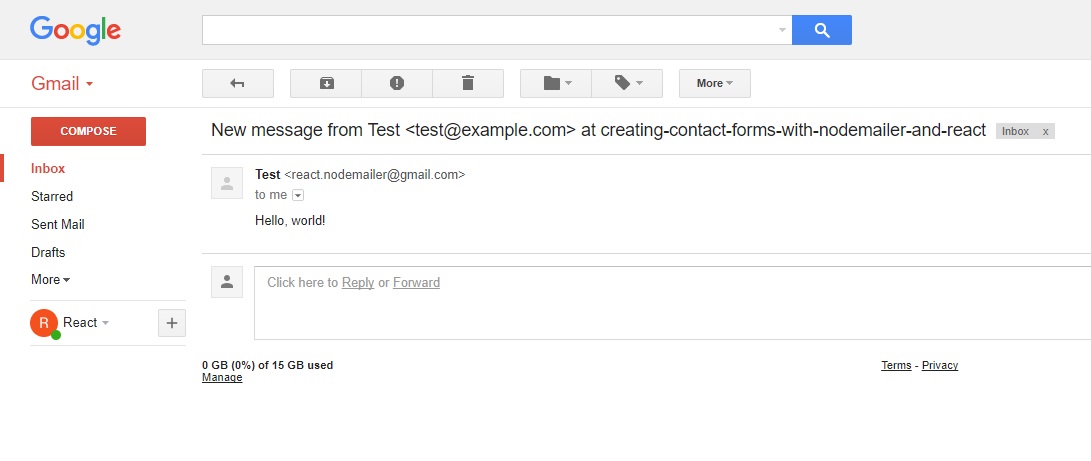Report spam with the exclamation icon
The image size is (1091, 461).
(x=397, y=83)
